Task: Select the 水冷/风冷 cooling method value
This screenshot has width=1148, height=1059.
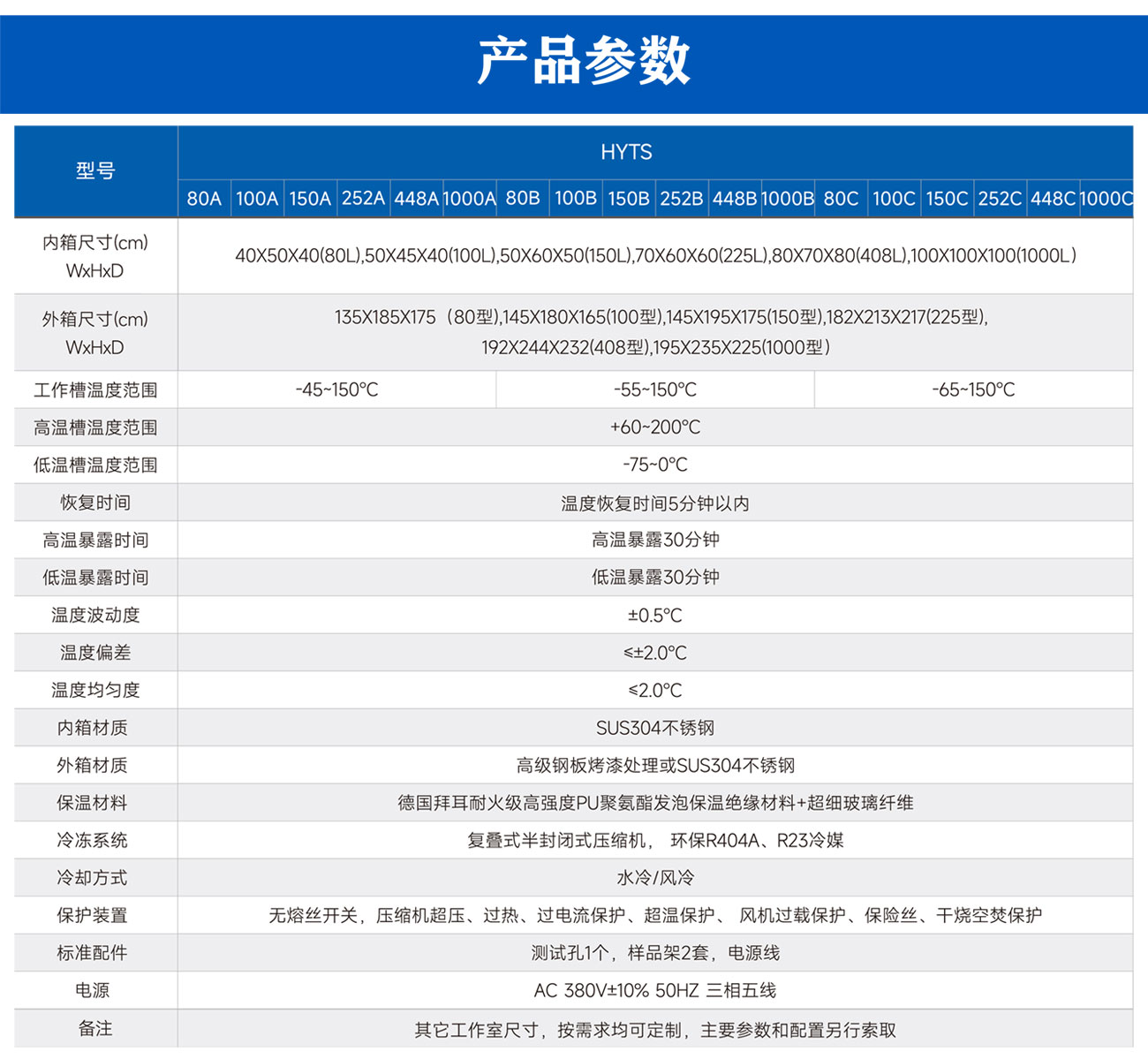Action: [x=654, y=878]
